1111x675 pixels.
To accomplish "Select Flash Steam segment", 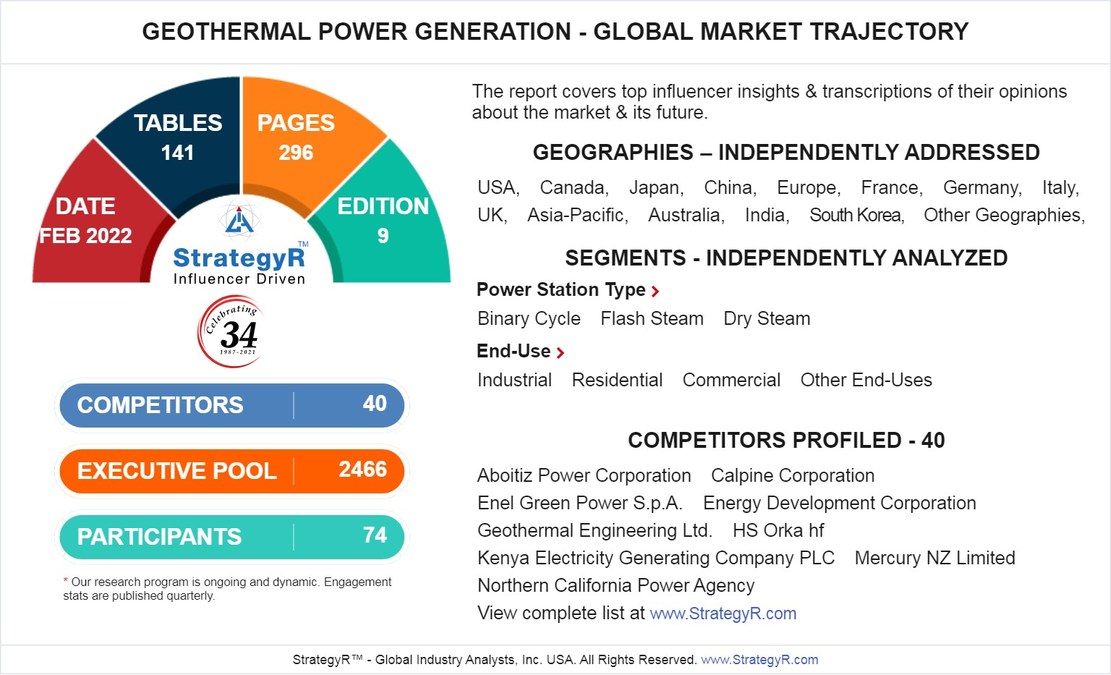I will coord(652,319).
